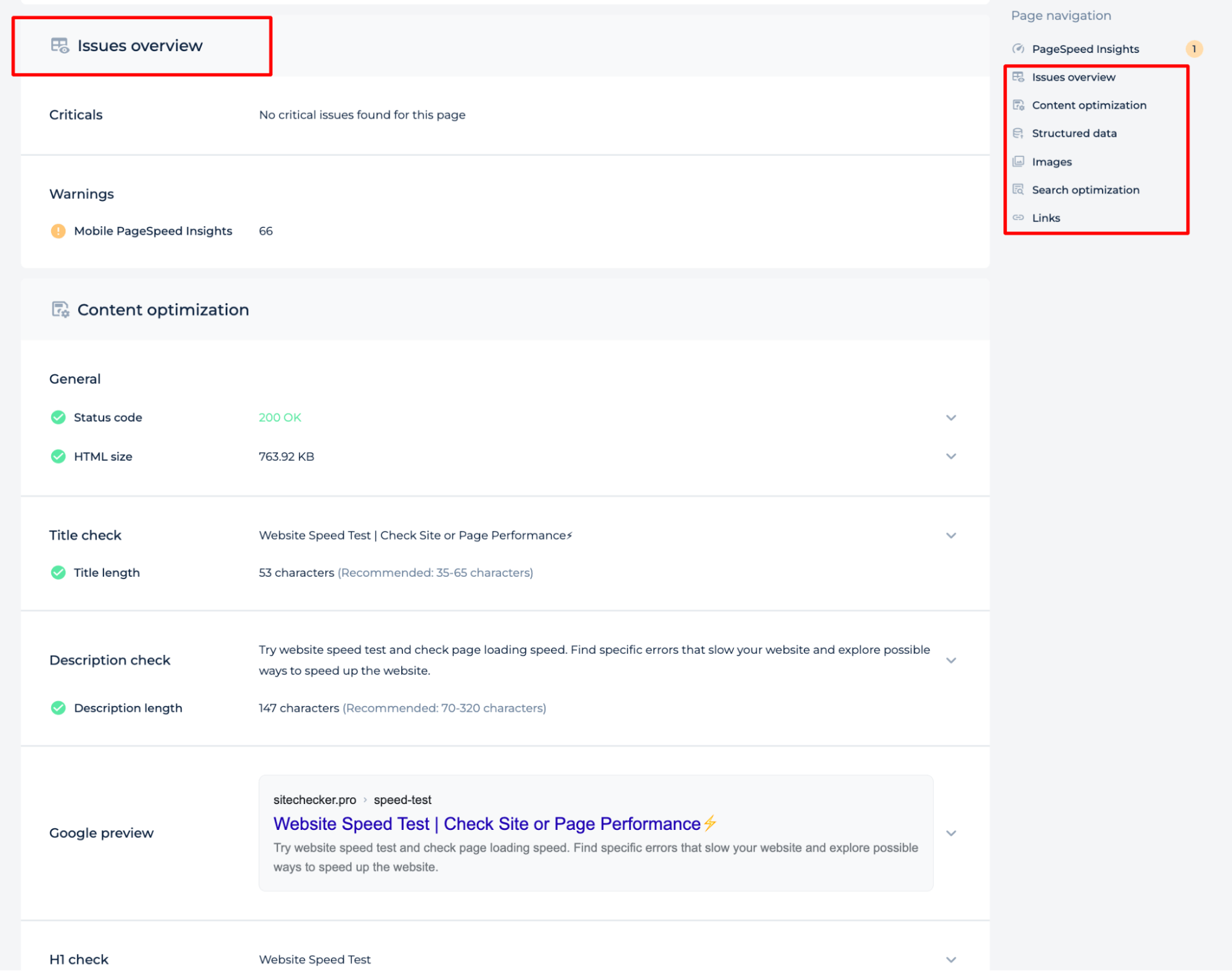Click the 763.92 KB HTML size value
Screen dimensions: 1232x971
(287, 457)
